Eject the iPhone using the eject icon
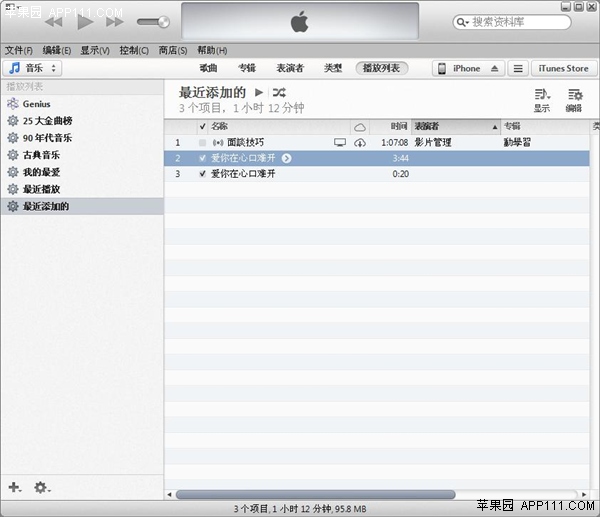 pyautogui.click(x=494, y=69)
